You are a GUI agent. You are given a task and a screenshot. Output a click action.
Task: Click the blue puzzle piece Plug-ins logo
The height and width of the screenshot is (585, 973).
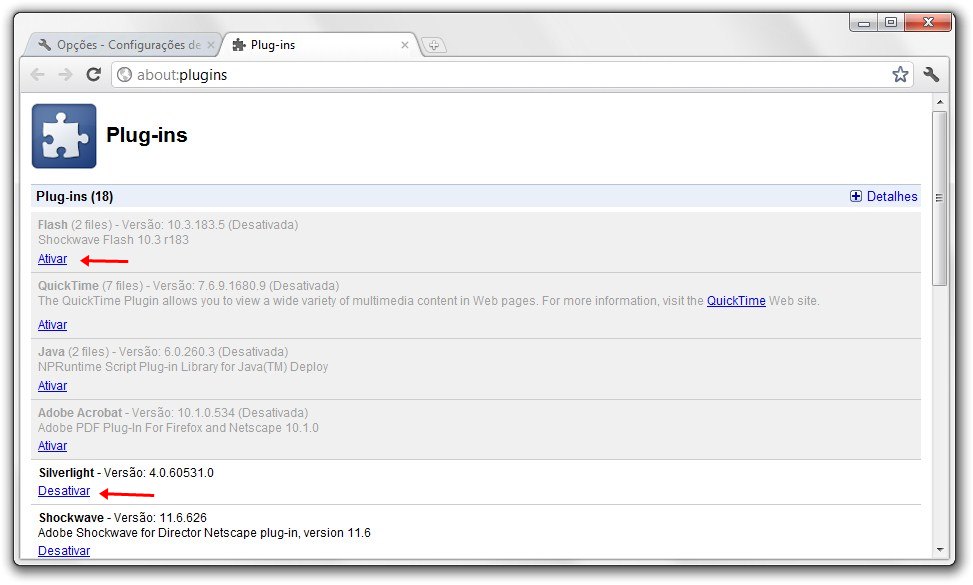64,136
